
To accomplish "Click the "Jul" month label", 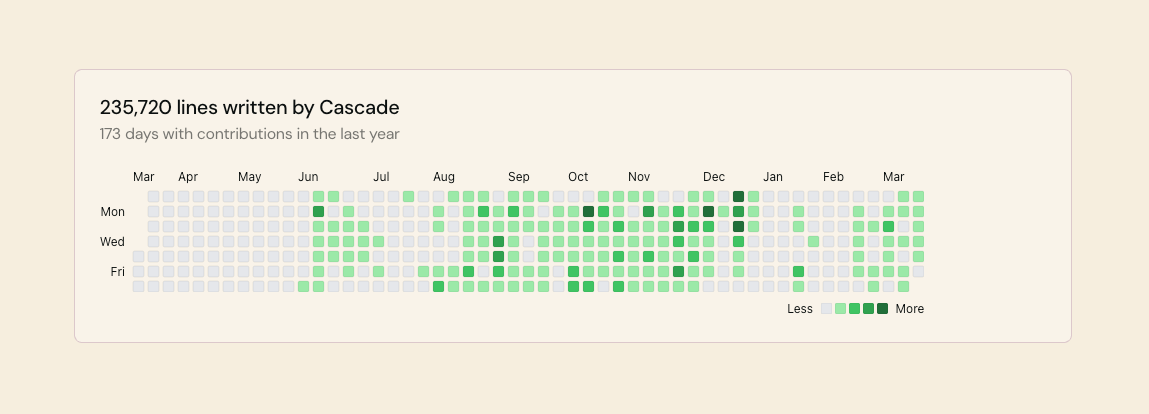I will click(x=381, y=177).
